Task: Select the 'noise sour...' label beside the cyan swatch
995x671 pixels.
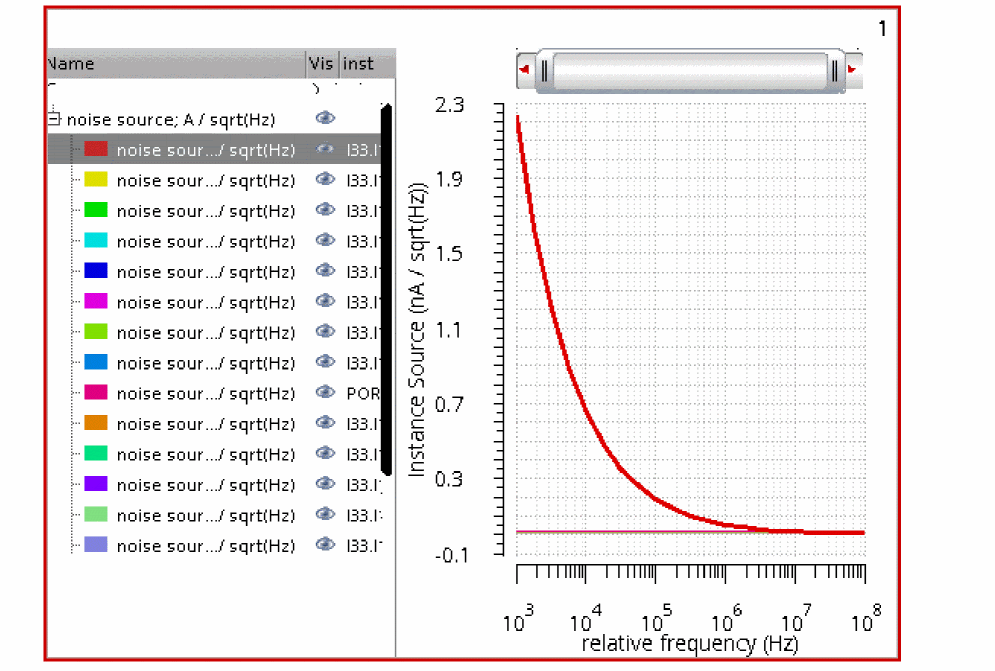Action: tap(206, 242)
